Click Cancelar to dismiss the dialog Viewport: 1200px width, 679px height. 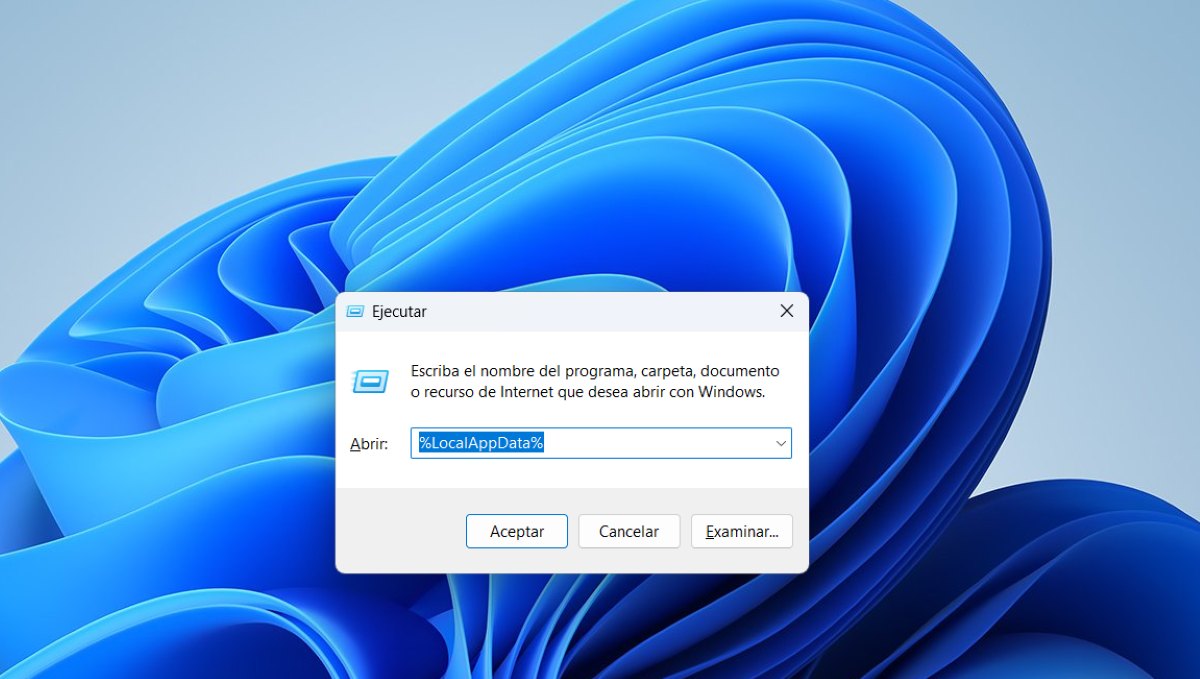point(629,531)
